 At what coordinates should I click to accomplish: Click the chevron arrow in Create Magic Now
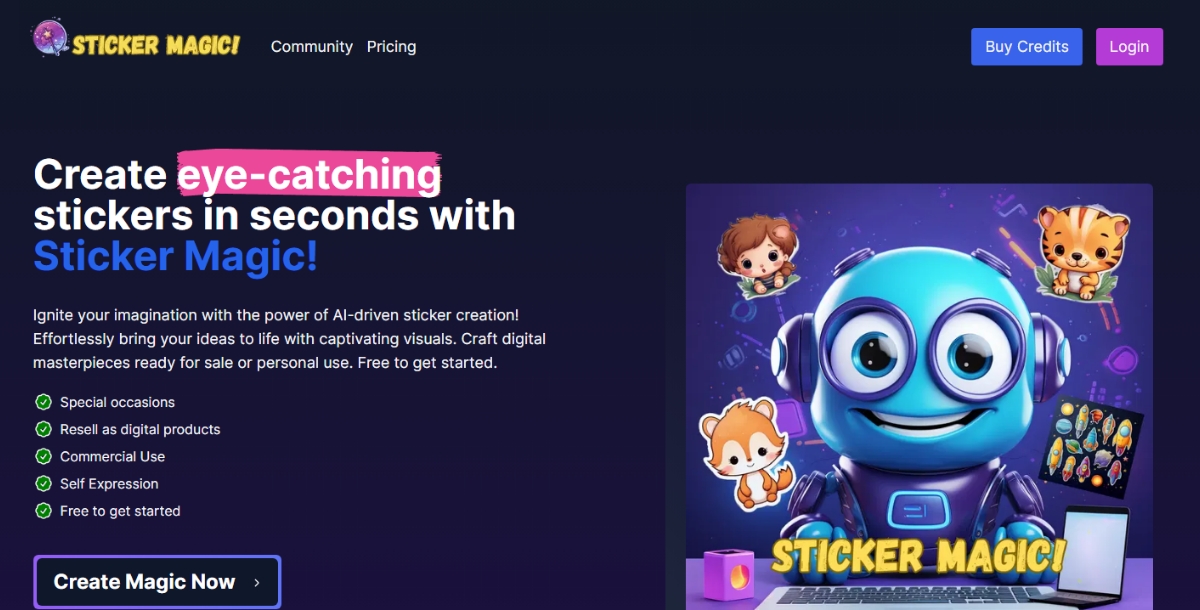[257, 582]
